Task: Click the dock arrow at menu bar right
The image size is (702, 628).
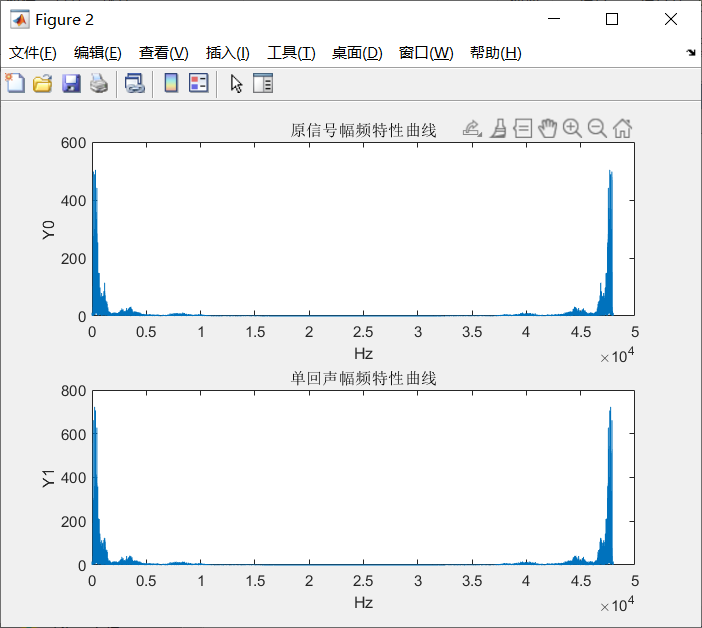Action: click(x=691, y=53)
